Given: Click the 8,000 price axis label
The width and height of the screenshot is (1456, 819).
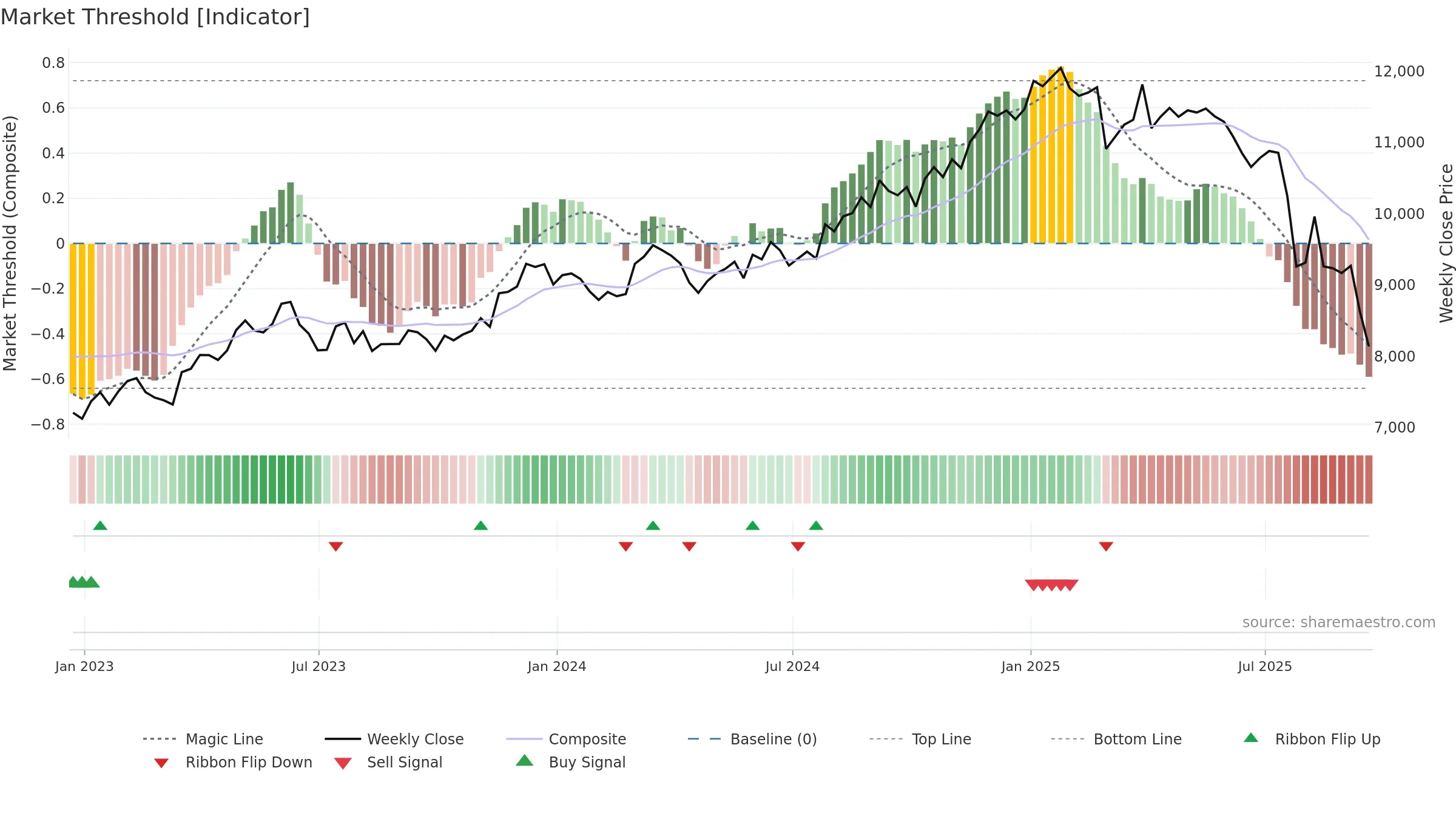Looking at the screenshot, I should click(1395, 357).
